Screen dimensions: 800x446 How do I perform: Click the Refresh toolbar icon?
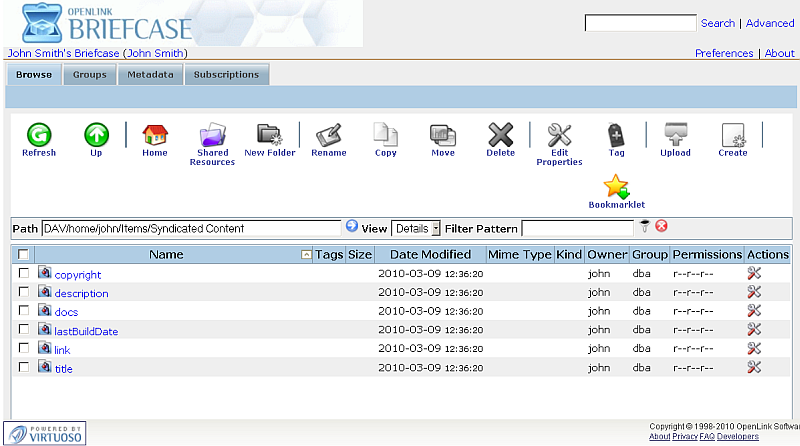pyautogui.click(x=38, y=135)
